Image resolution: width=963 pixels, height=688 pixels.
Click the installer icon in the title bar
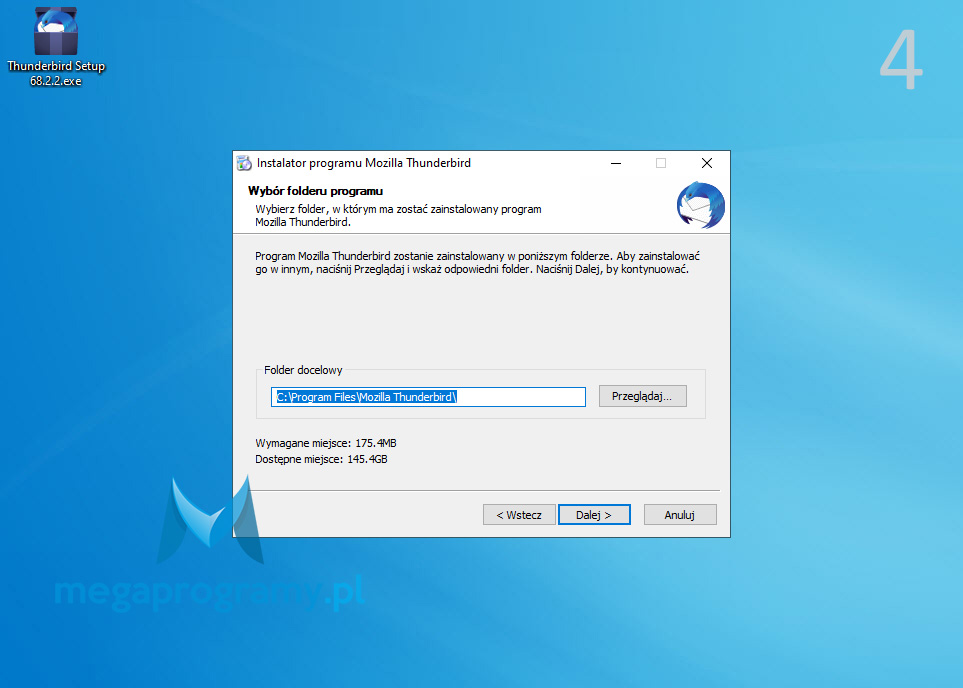click(x=244, y=163)
